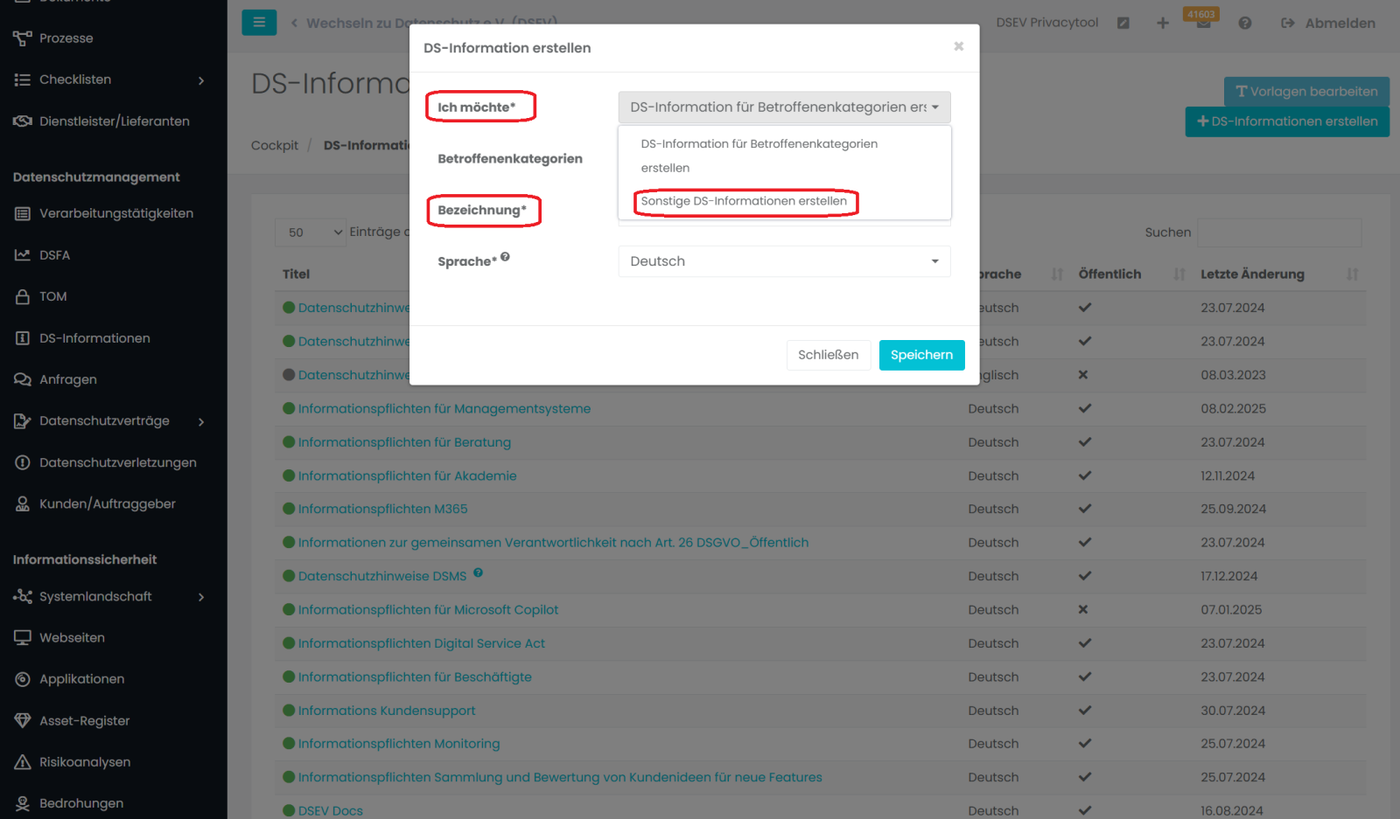Click the Sprache help tooltip icon
The image size is (1400, 819).
pos(505,257)
